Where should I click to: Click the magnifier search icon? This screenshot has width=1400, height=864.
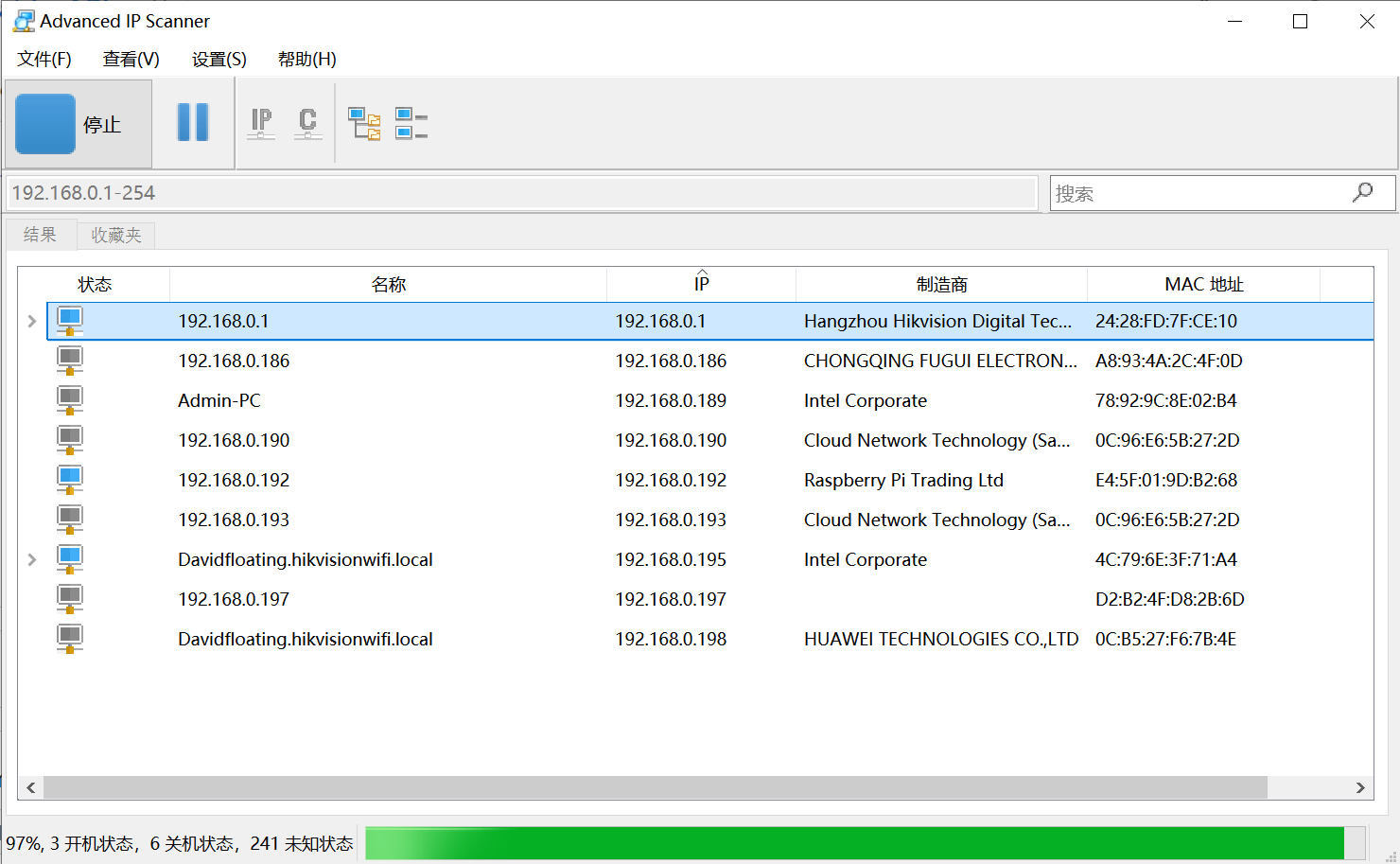1363,192
